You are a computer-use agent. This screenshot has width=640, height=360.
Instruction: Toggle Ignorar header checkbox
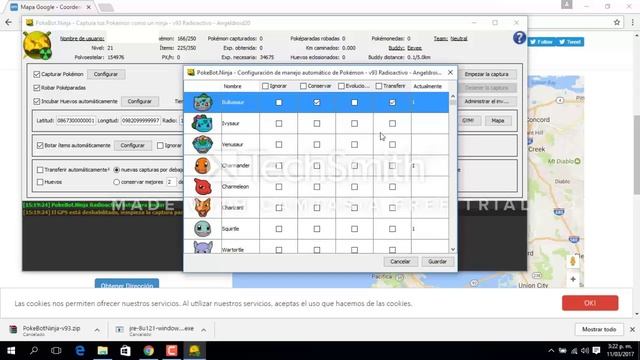pyautogui.click(x=265, y=86)
